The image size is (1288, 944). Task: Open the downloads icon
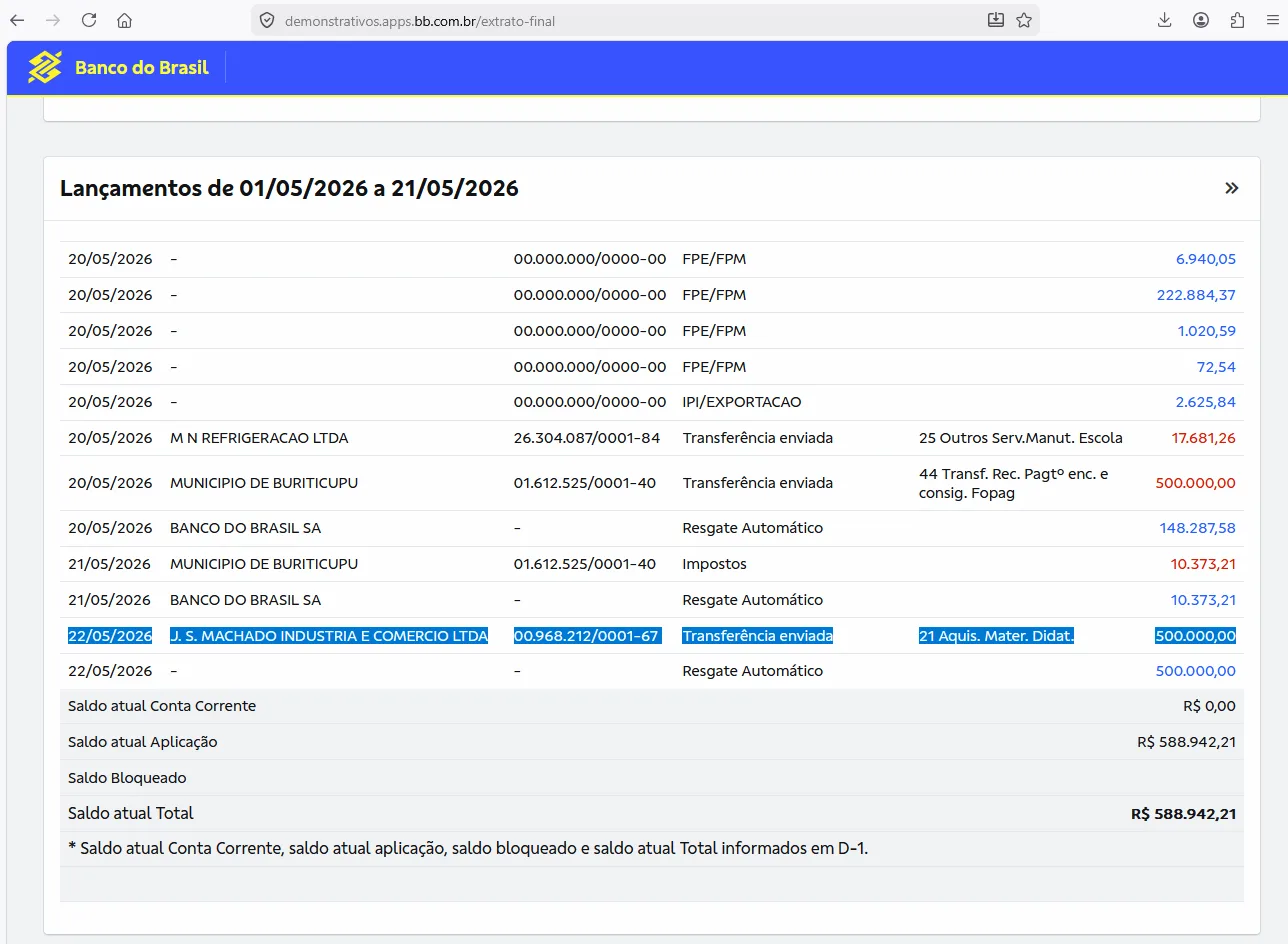tap(1165, 20)
